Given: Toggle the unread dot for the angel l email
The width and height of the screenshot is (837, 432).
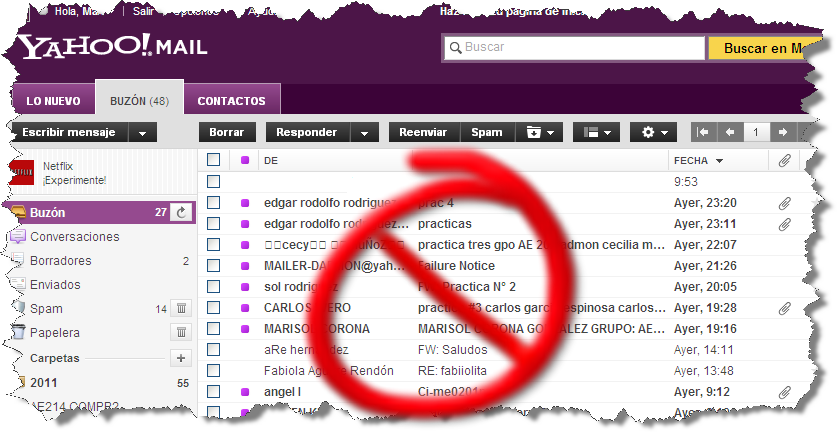Looking at the screenshot, I should (245, 392).
